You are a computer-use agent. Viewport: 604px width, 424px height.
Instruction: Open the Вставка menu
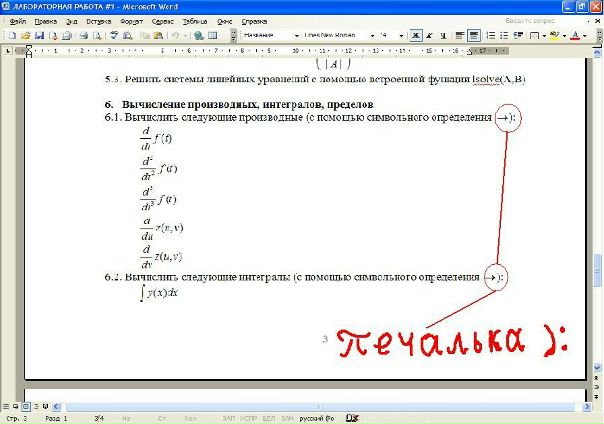[x=99, y=20]
